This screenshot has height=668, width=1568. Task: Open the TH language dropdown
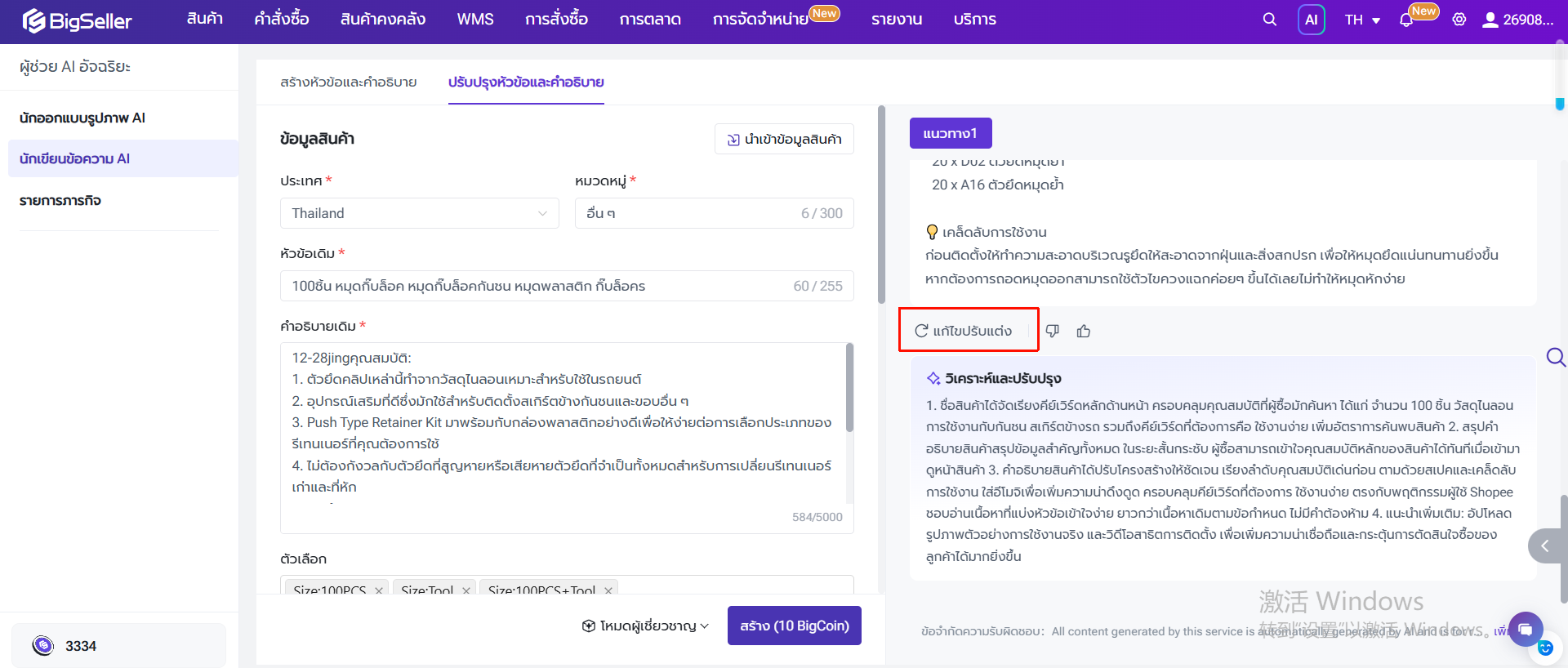pyautogui.click(x=1362, y=20)
